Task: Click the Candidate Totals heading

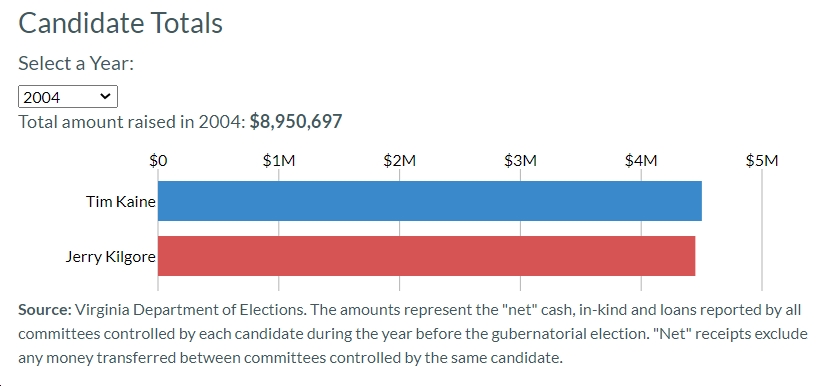Action: point(121,23)
